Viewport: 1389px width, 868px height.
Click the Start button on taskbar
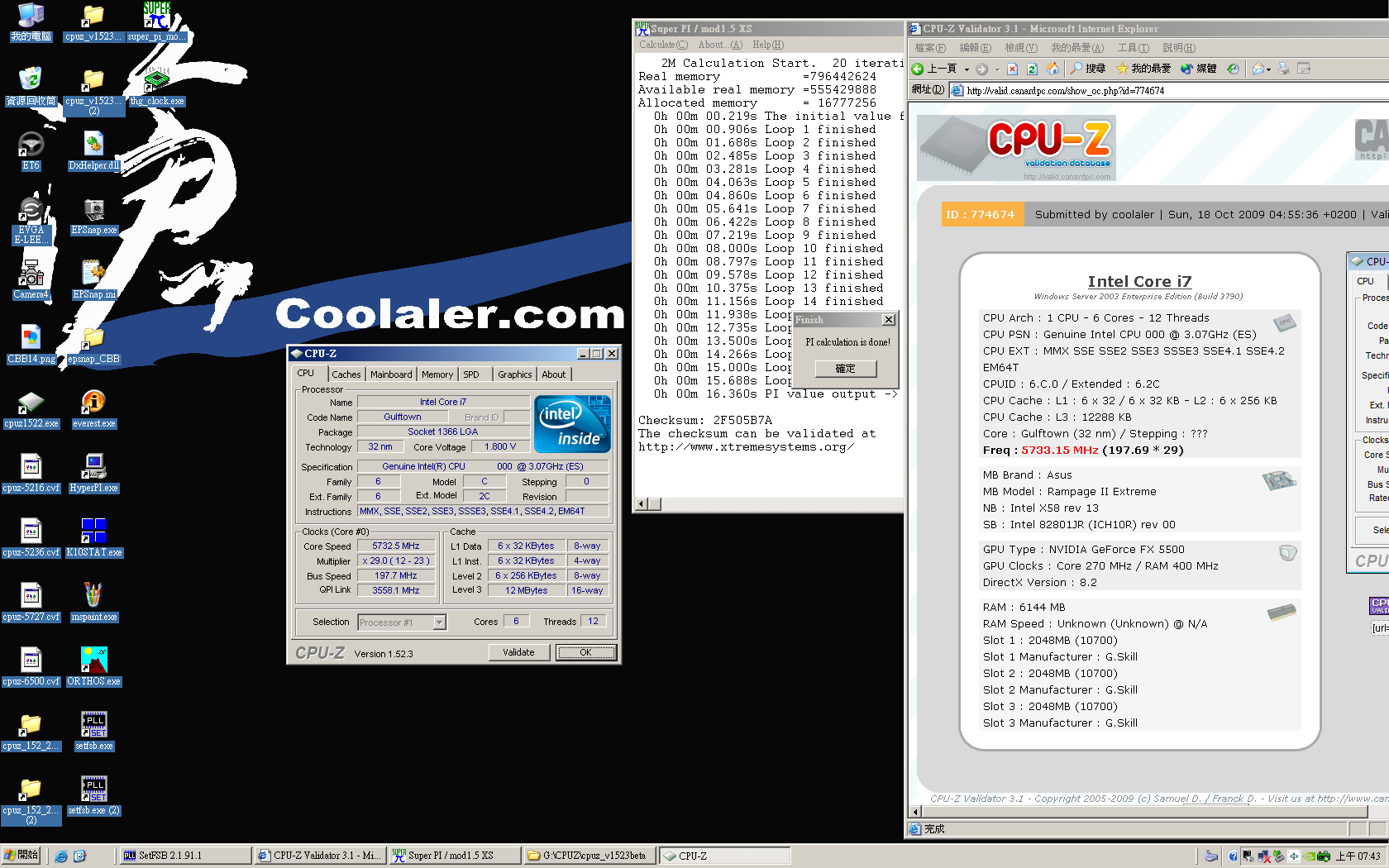pos(21,856)
